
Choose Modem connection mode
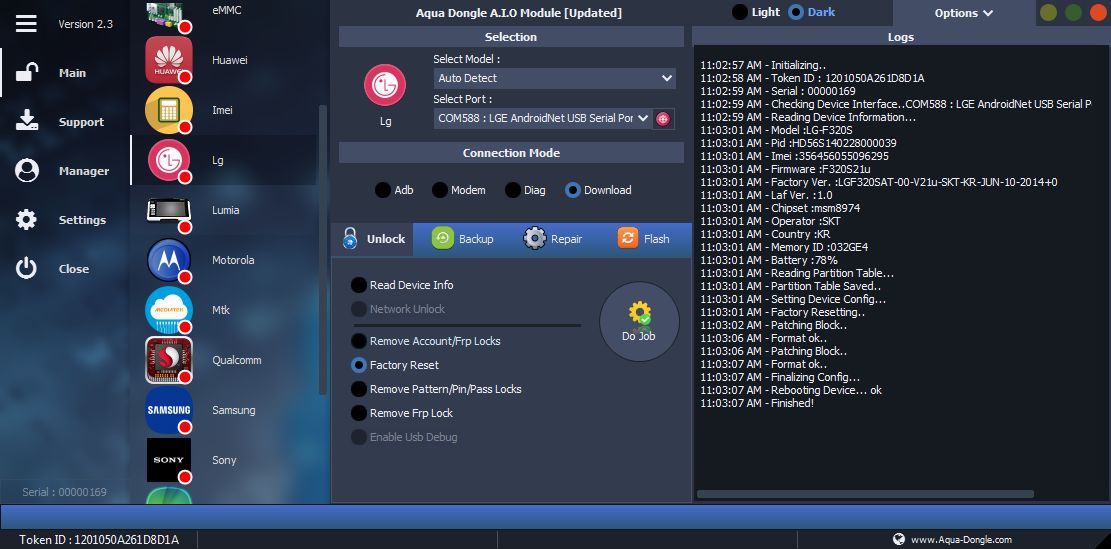click(x=440, y=190)
